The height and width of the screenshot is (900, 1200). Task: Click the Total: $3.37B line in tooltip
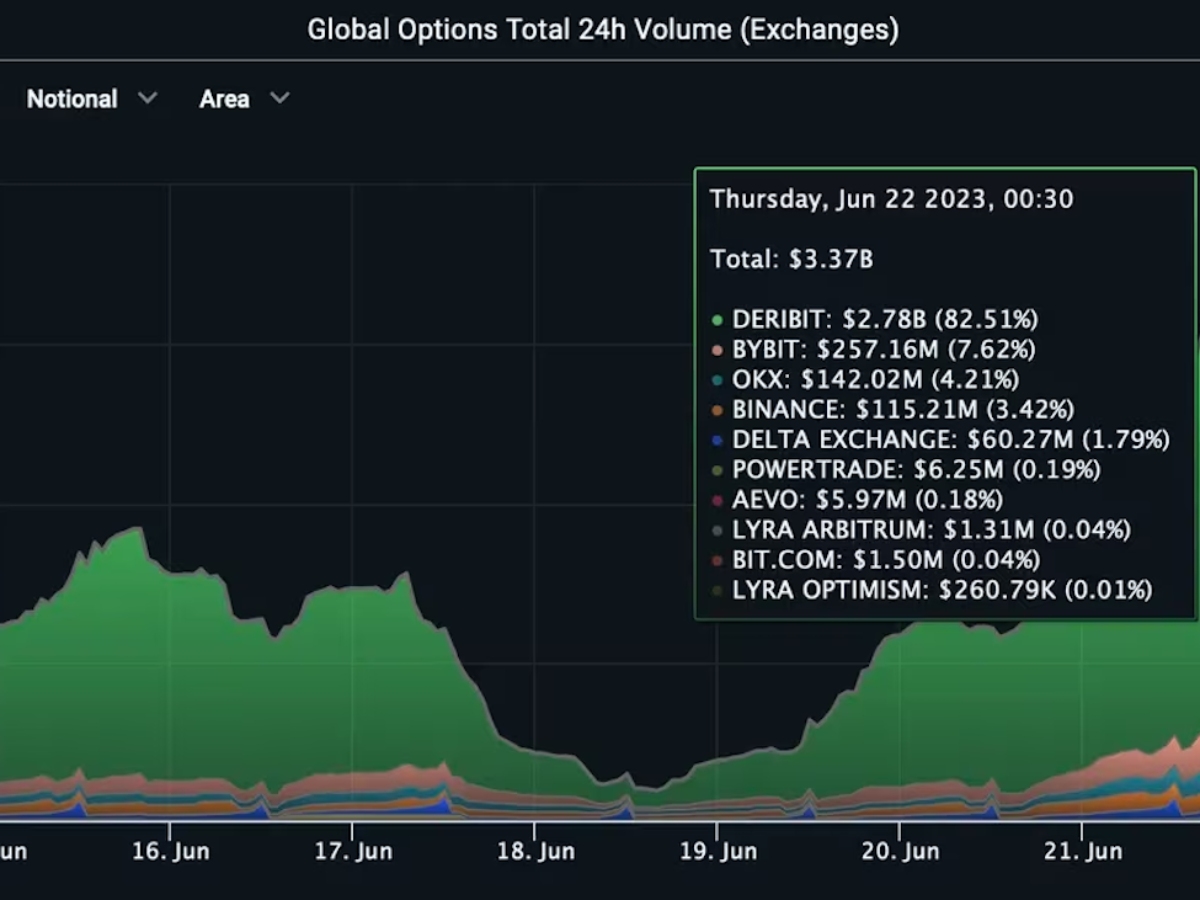[791, 260]
